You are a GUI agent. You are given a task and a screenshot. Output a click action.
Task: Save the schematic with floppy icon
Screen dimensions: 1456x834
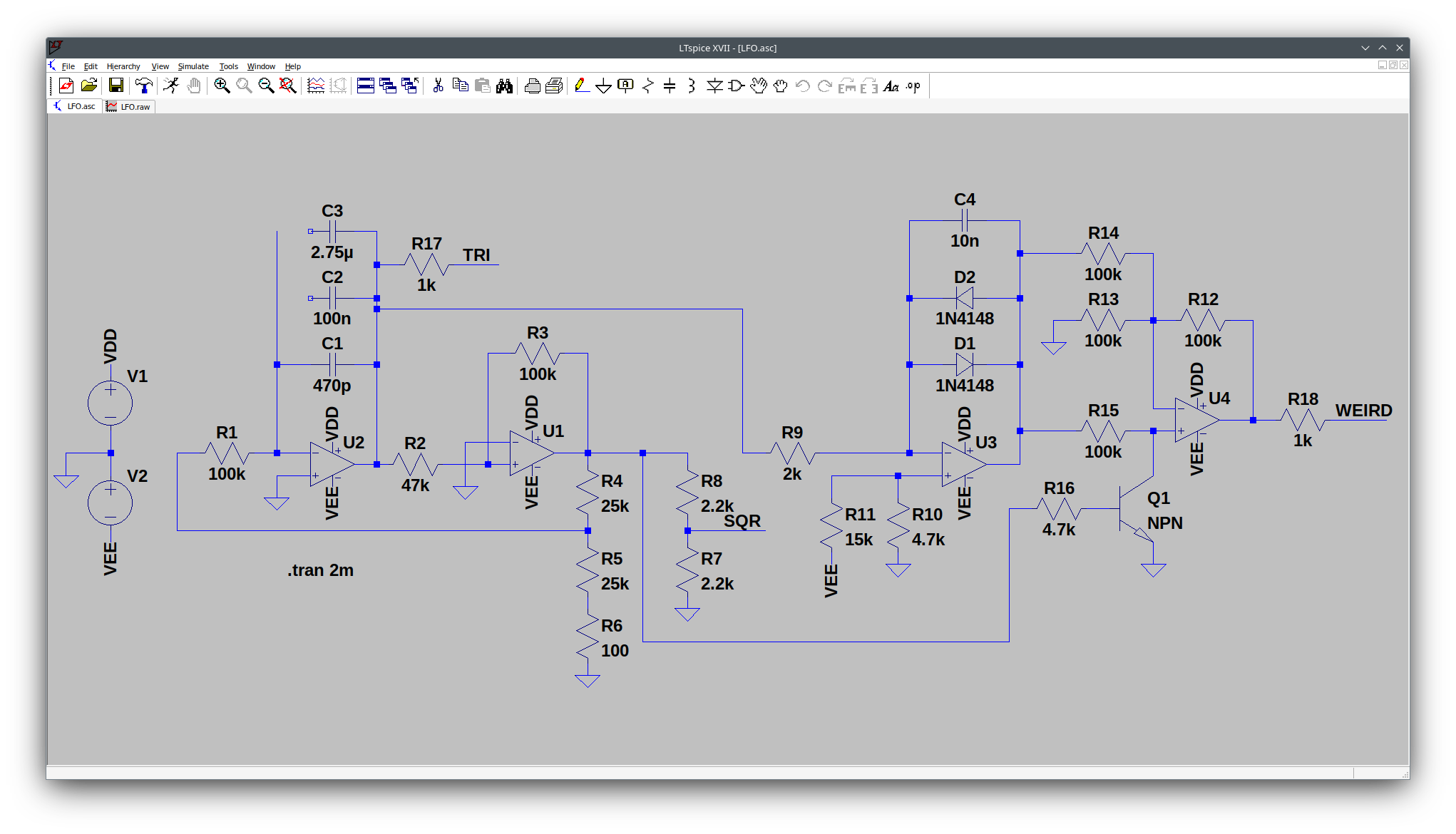tap(116, 86)
